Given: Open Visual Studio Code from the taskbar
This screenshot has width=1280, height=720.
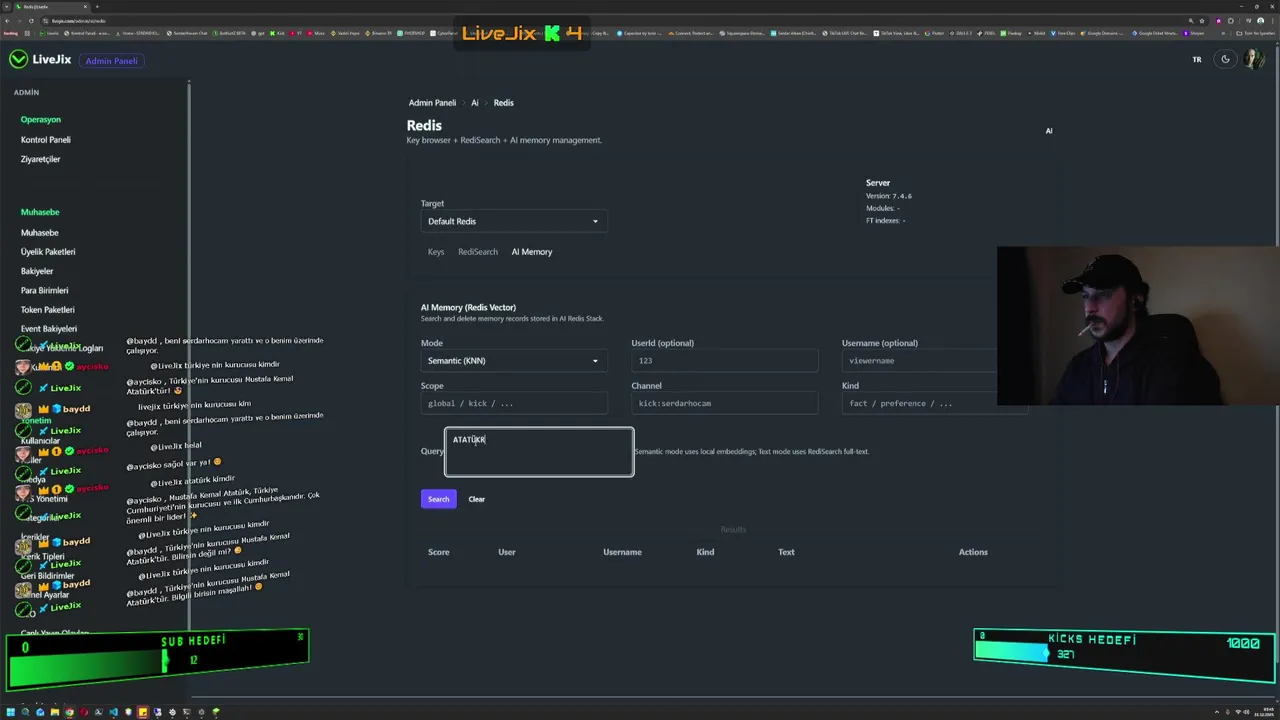Looking at the screenshot, I should (x=113, y=712).
